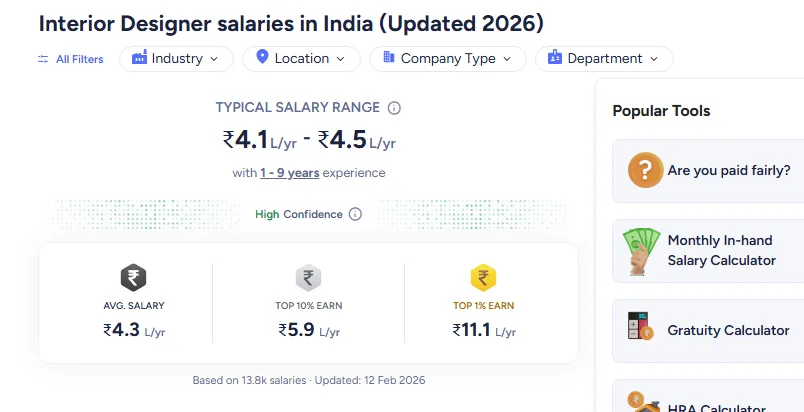
Task: Open Are you paid fairly? tool
Action: (728, 170)
